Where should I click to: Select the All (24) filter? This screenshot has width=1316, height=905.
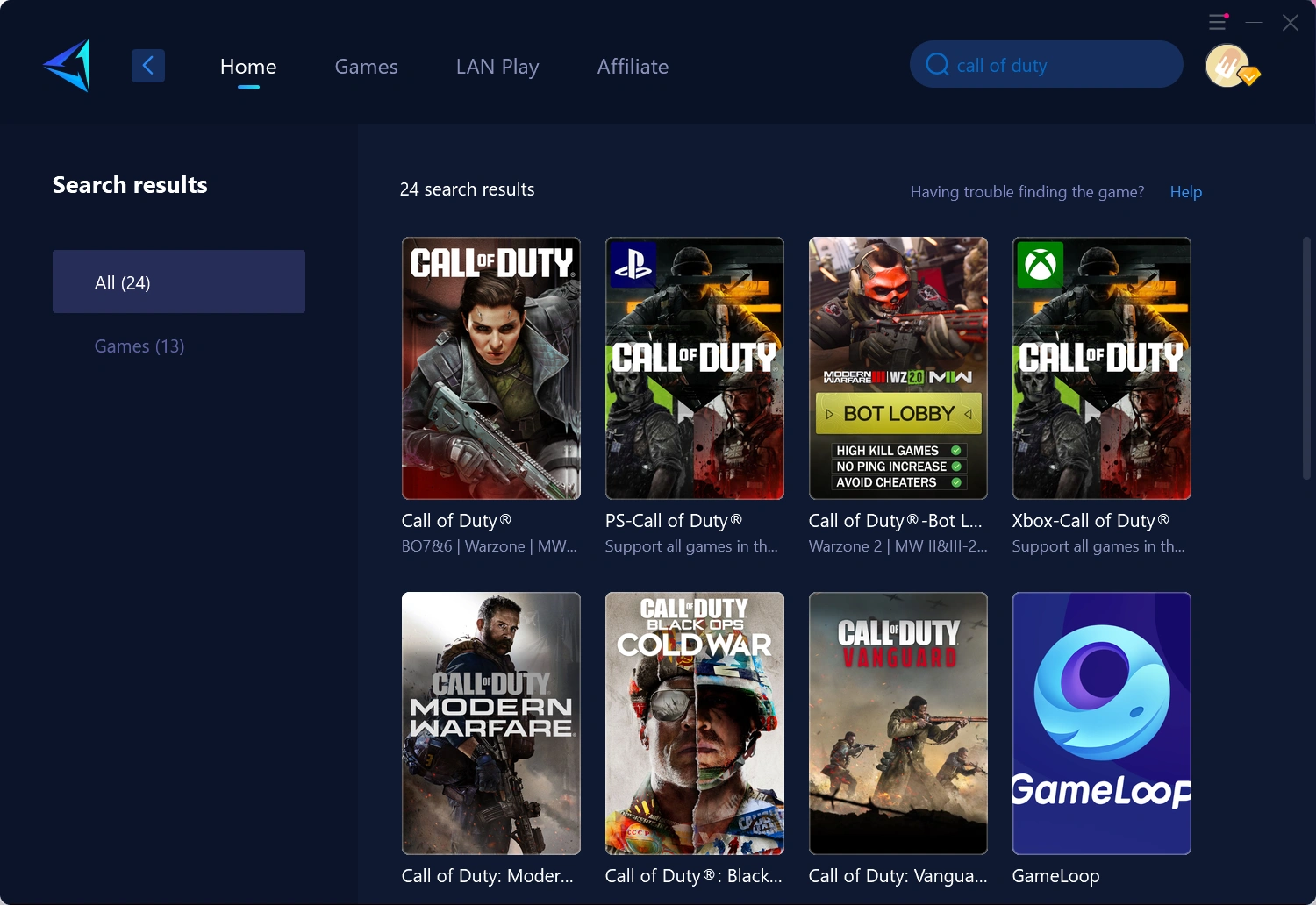pyautogui.click(x=179, y=281)
